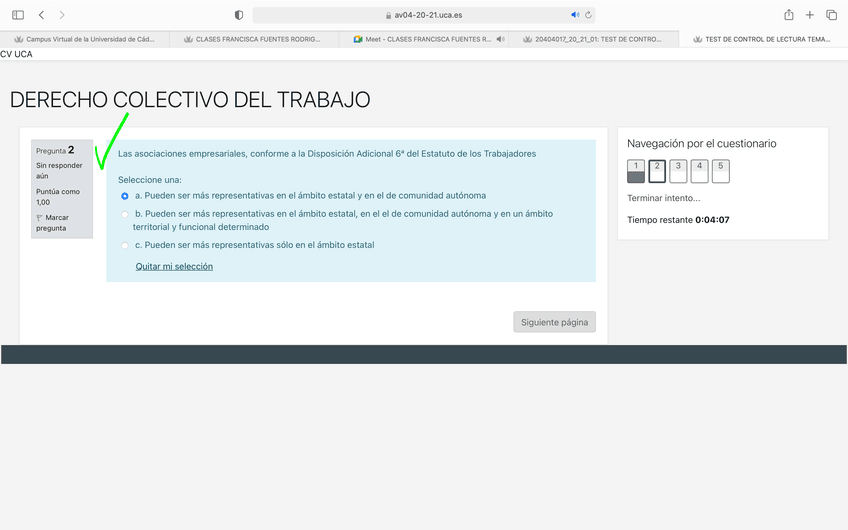
Task: Click the CV UCA header link
Action: click(16, 54)
